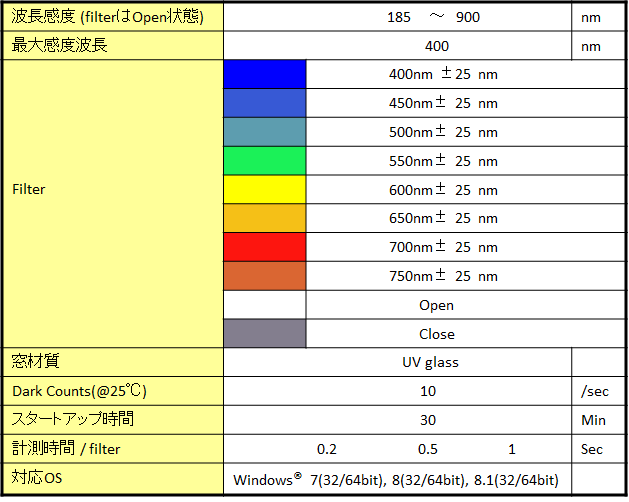Click the yellow Filter label cell
Viewport: 629px width, 502px height.
[x=113, y=189]
